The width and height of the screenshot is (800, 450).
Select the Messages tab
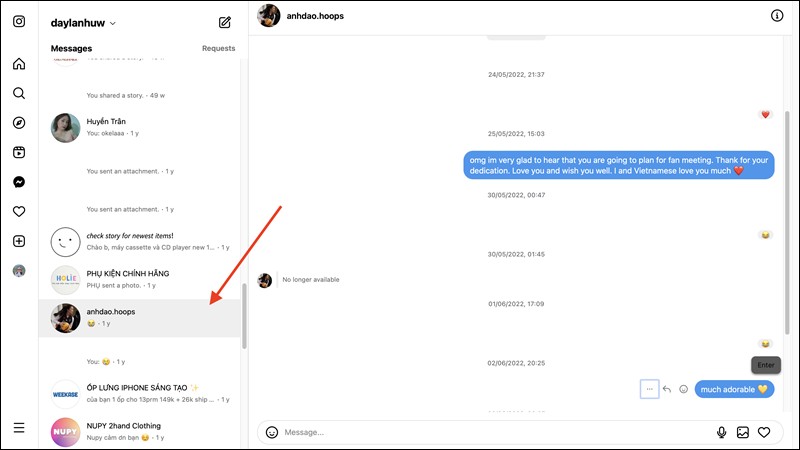[71, 48]
